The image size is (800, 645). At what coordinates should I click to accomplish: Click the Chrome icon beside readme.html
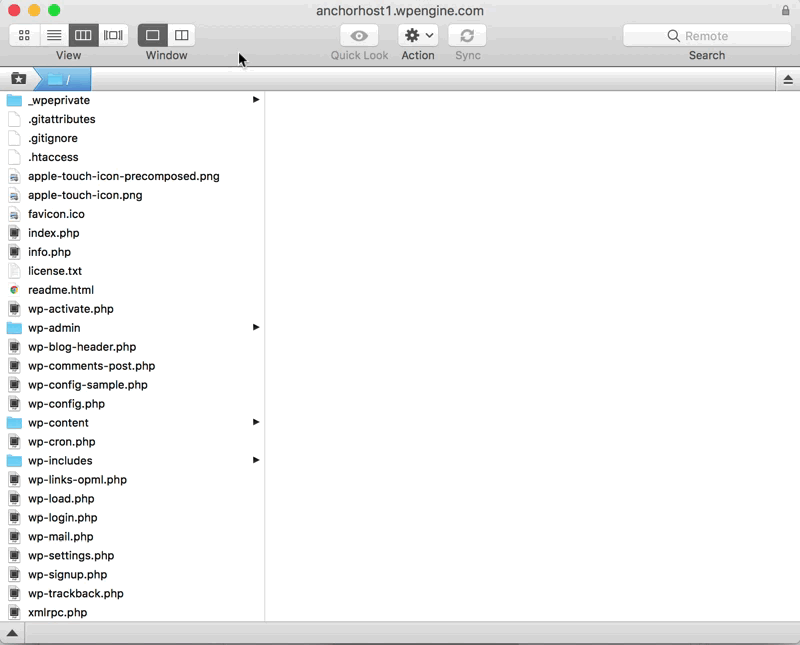tap(14, 290)
